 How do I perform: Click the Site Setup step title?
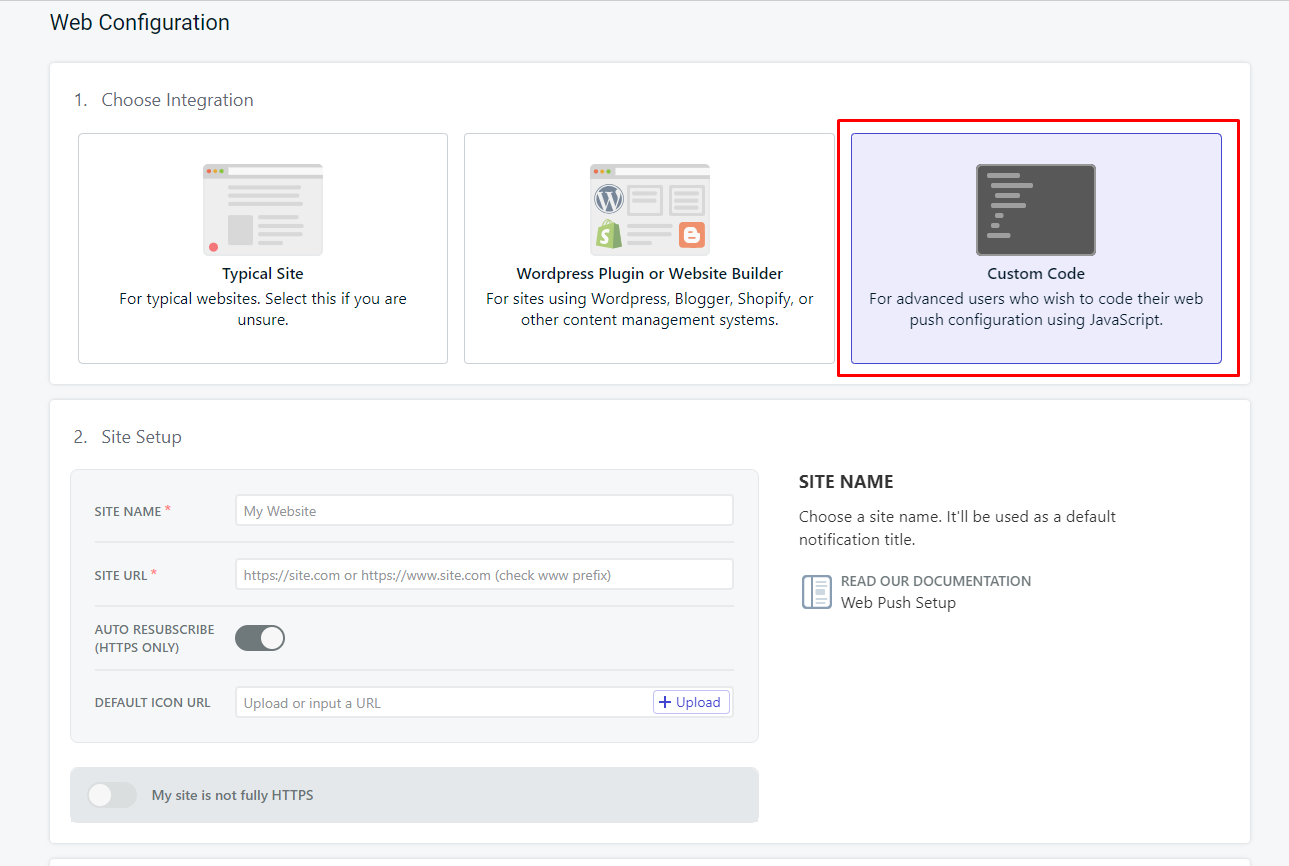tap(141, 437)
